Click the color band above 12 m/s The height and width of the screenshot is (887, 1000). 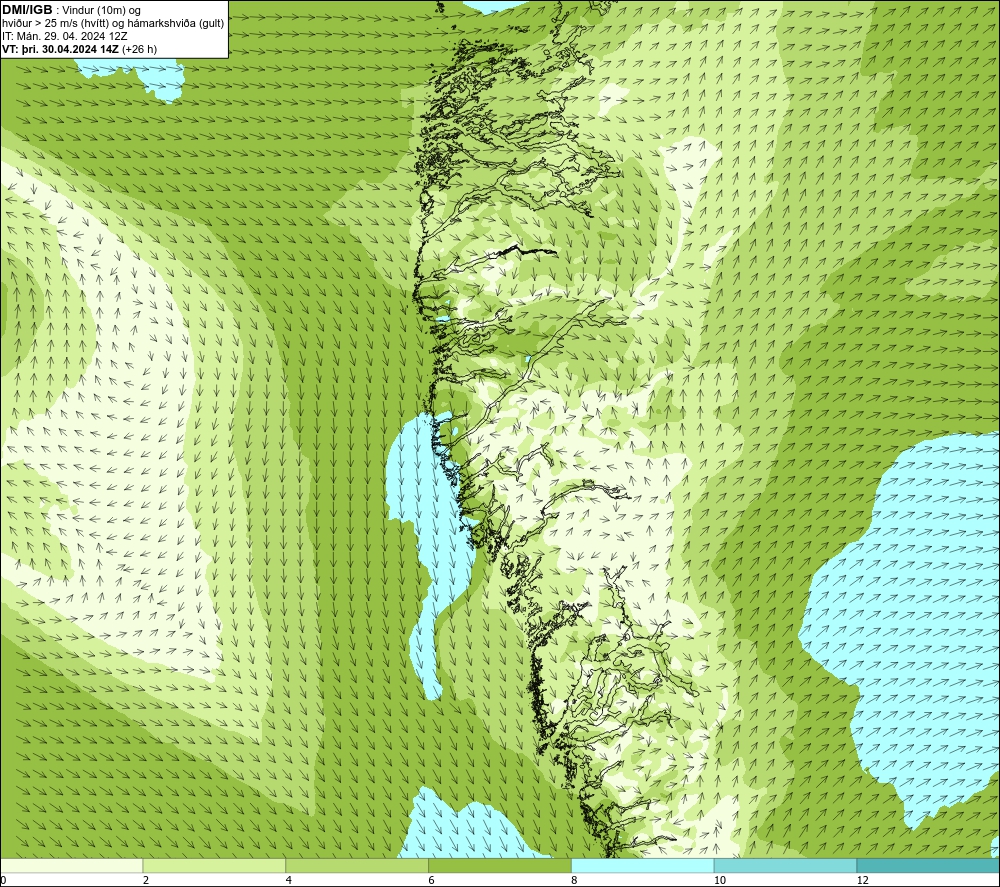928,865
